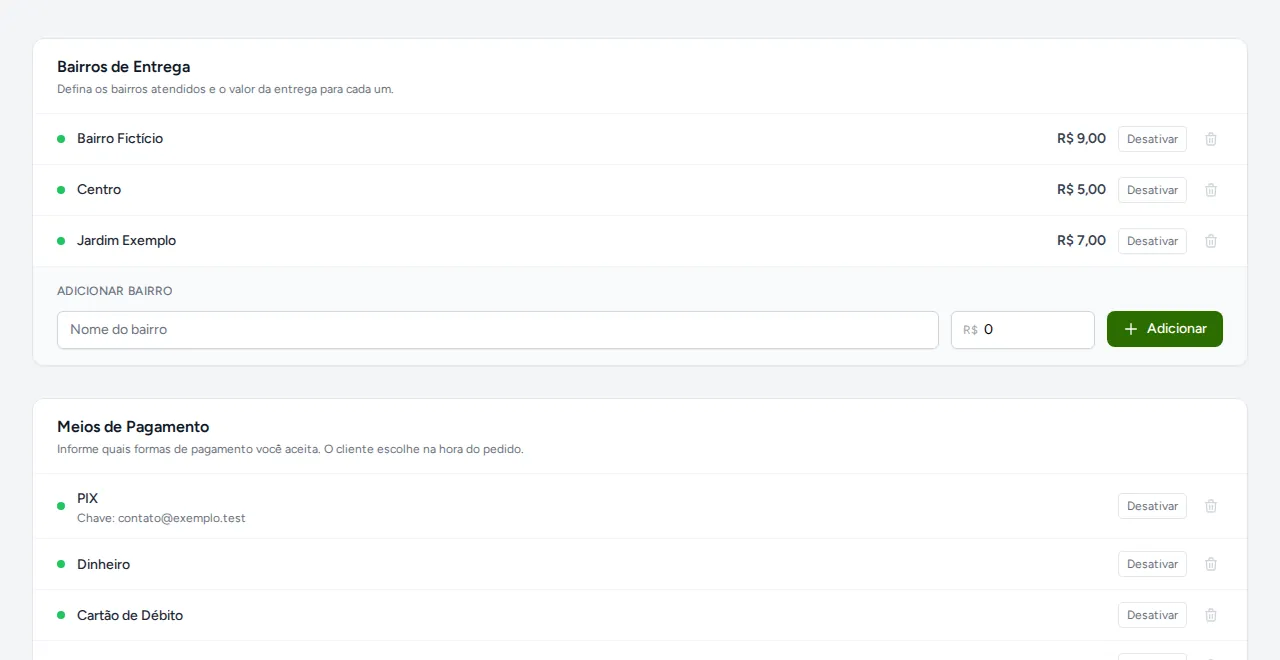
Task: Click the Chave: contato@exemplo.test text
Action: [x=161, y=518]
